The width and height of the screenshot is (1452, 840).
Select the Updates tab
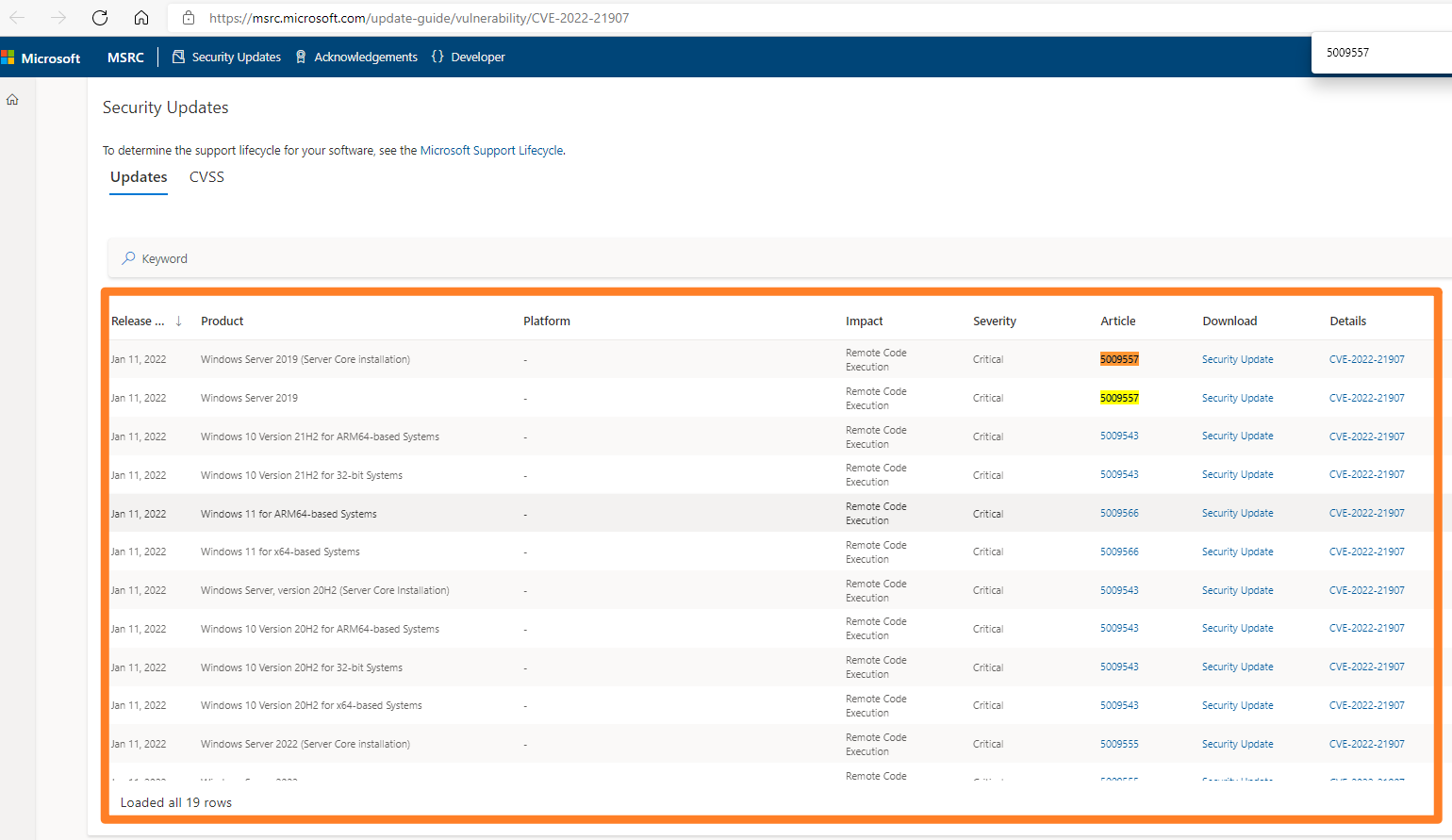pyautogui.click(x=139, y=177)
